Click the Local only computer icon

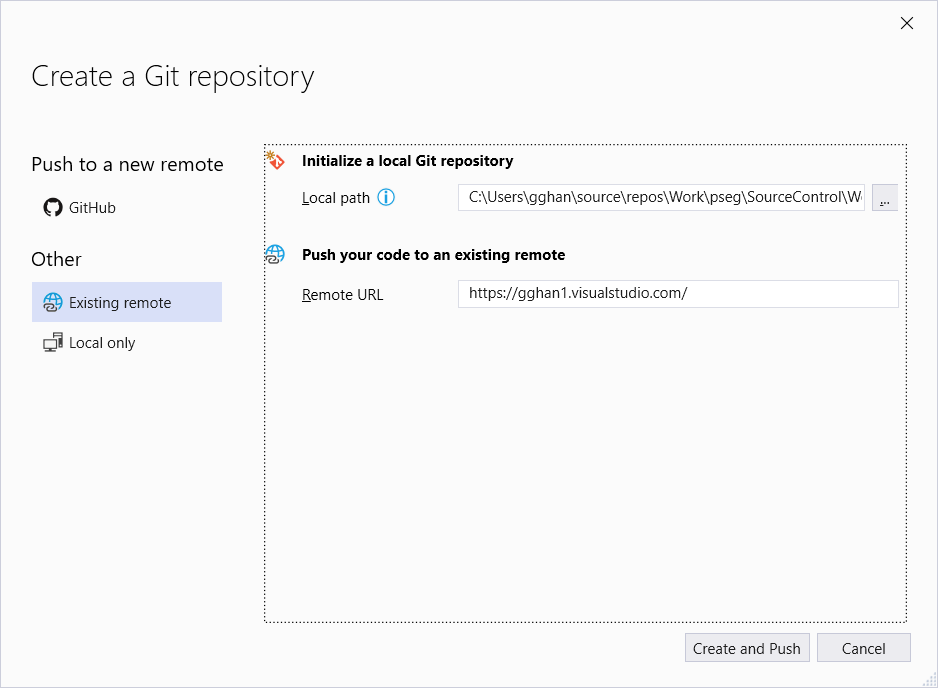click(53, 343)
